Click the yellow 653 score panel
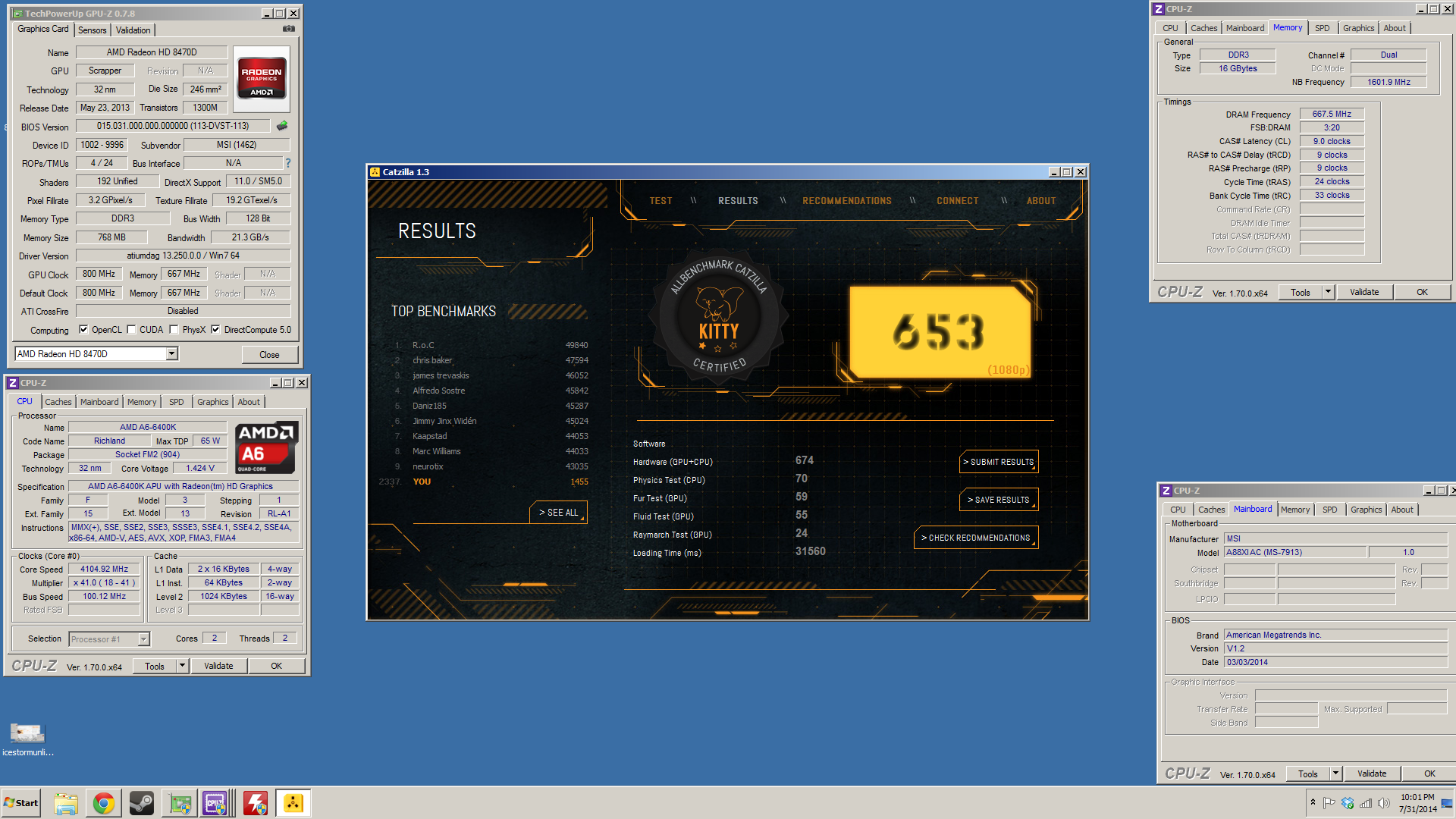The width and height of the screenshot is (1456, 819). (939, 332)
